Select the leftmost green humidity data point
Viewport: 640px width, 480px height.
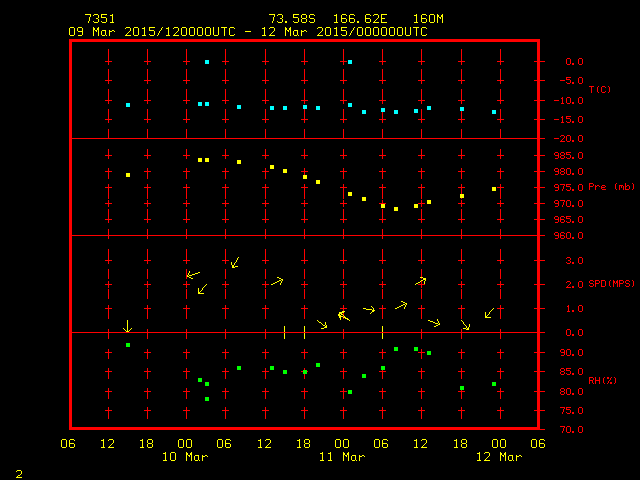(128, 345)
